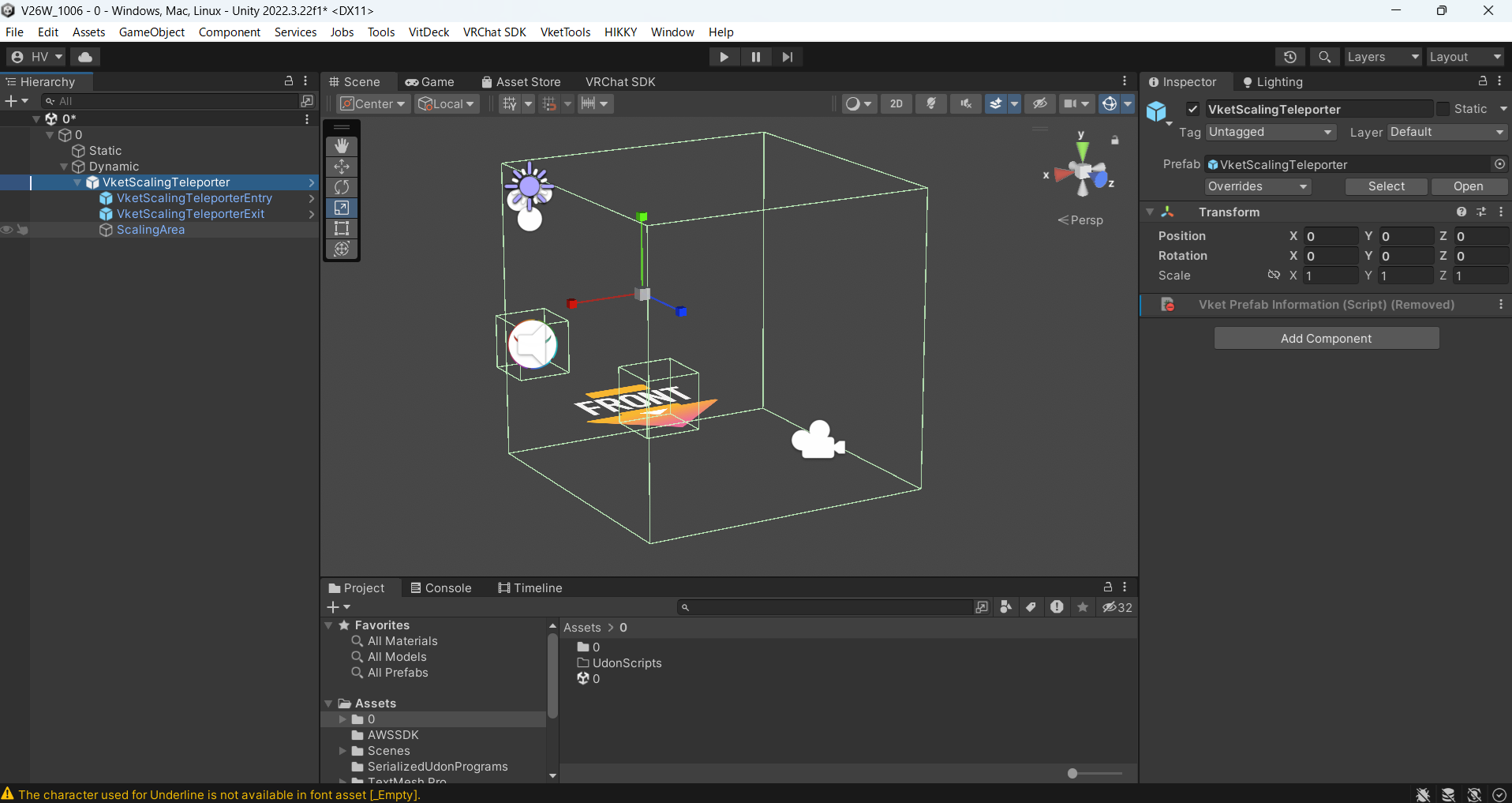
Task: Select the combined Transform tool
Action: click(x=342, y=249)
